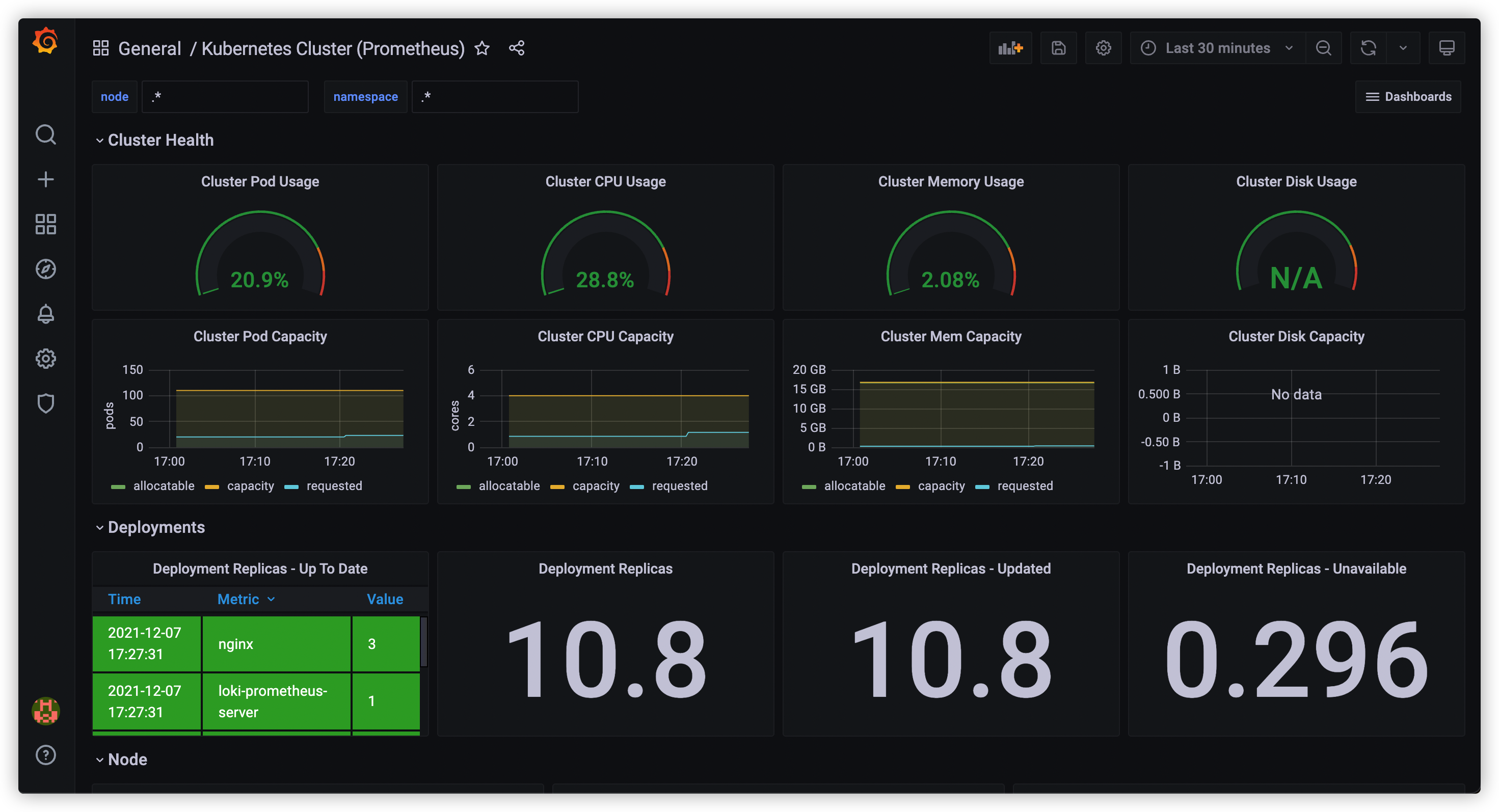
Task: Open the Cluster Disk Capacity panel title menu
Action: 1296,336
